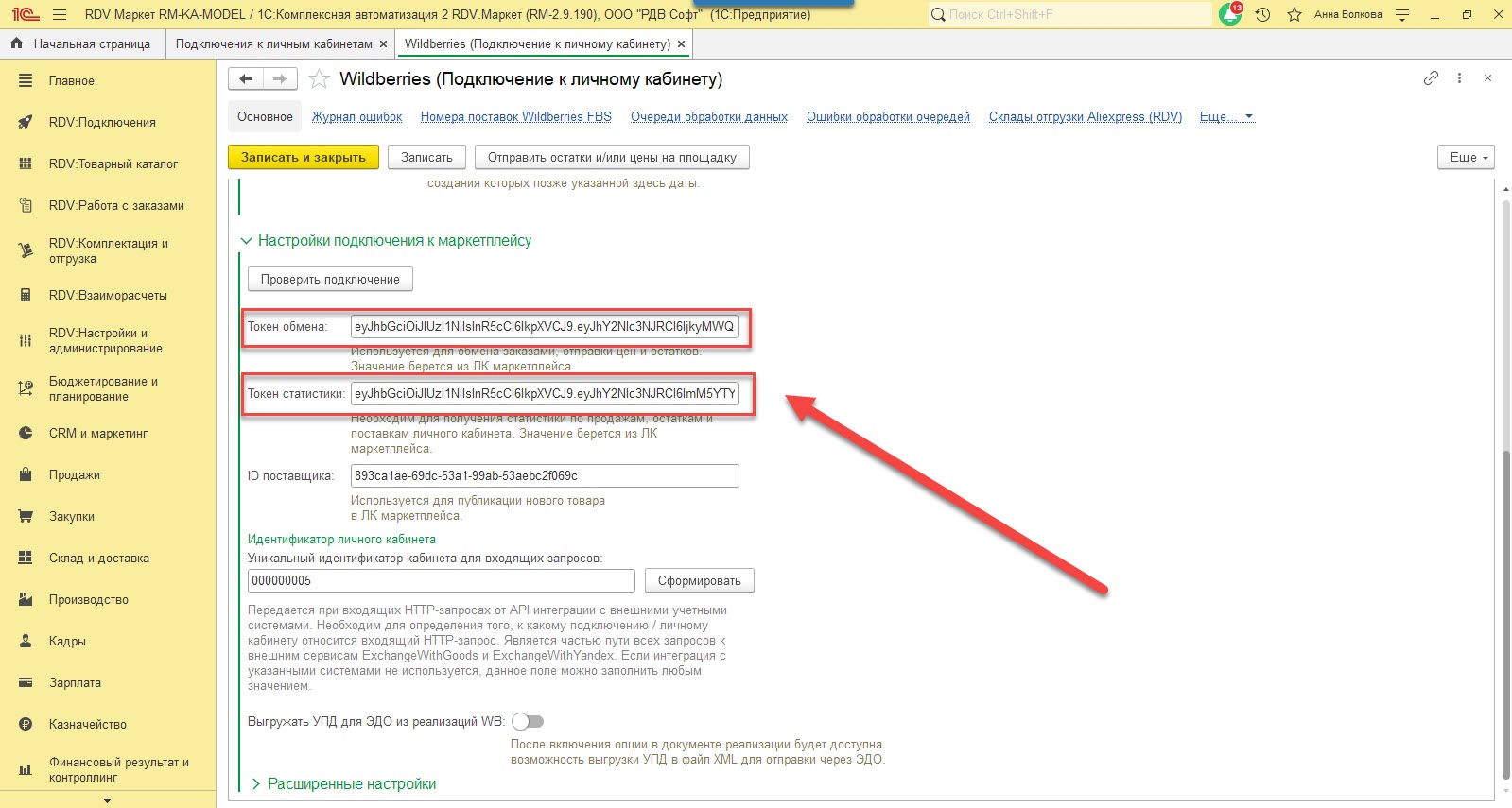Click the form's vertical scrollbar
Screen dimensions: 1512x808
[x=1506, y=613]
